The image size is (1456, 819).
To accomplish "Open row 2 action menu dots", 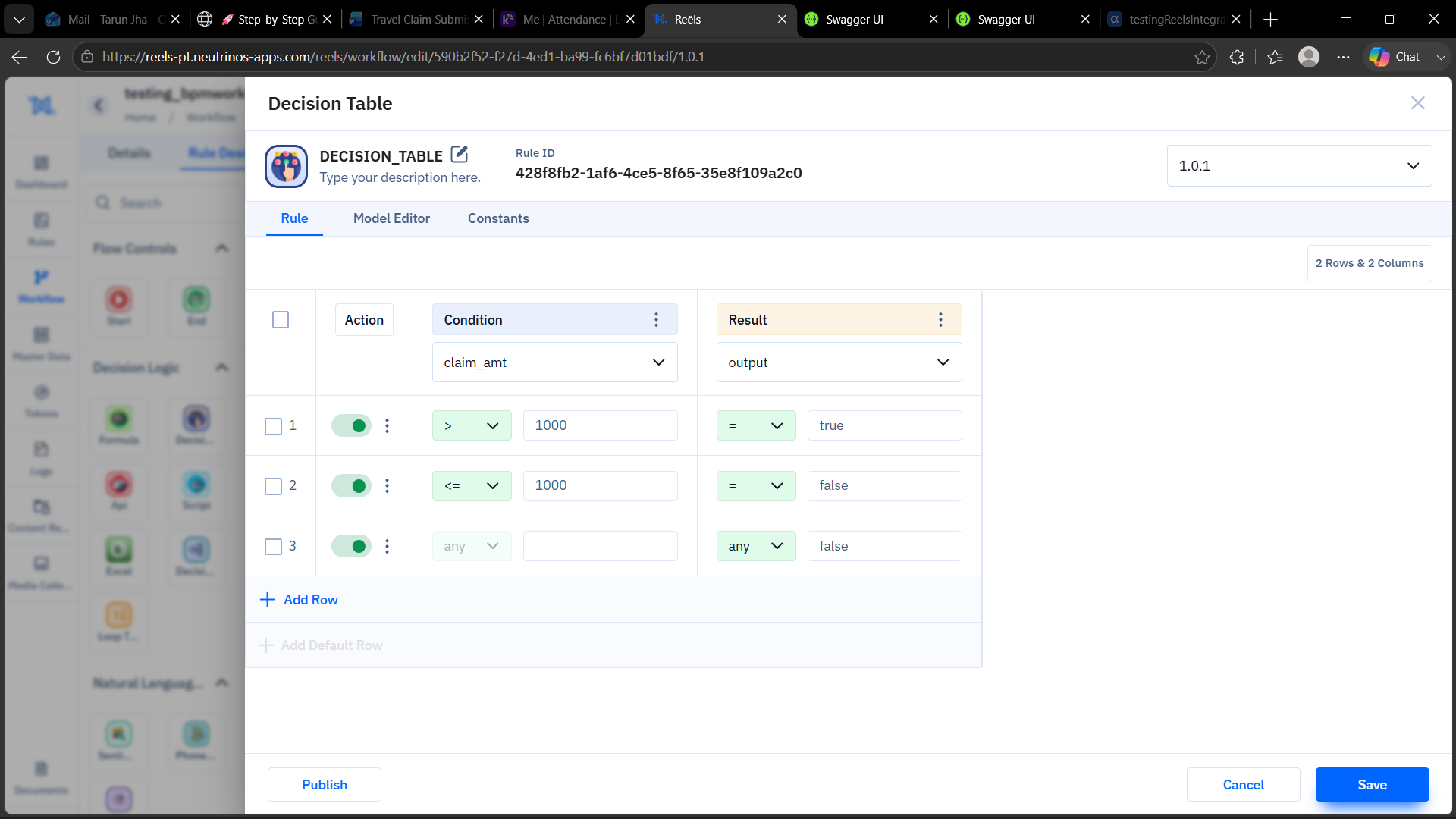I will pyautogui.click(x=387, y=485).
